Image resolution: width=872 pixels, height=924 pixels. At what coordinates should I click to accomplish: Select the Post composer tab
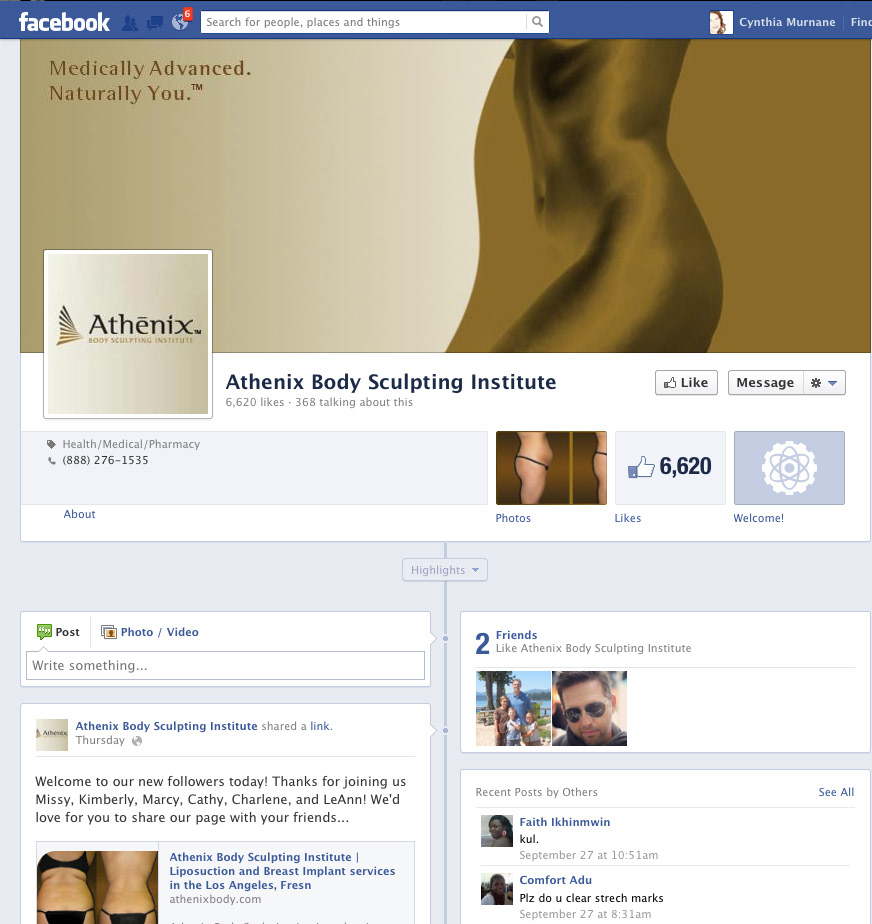pyautogui.click(x=58, y=632)
